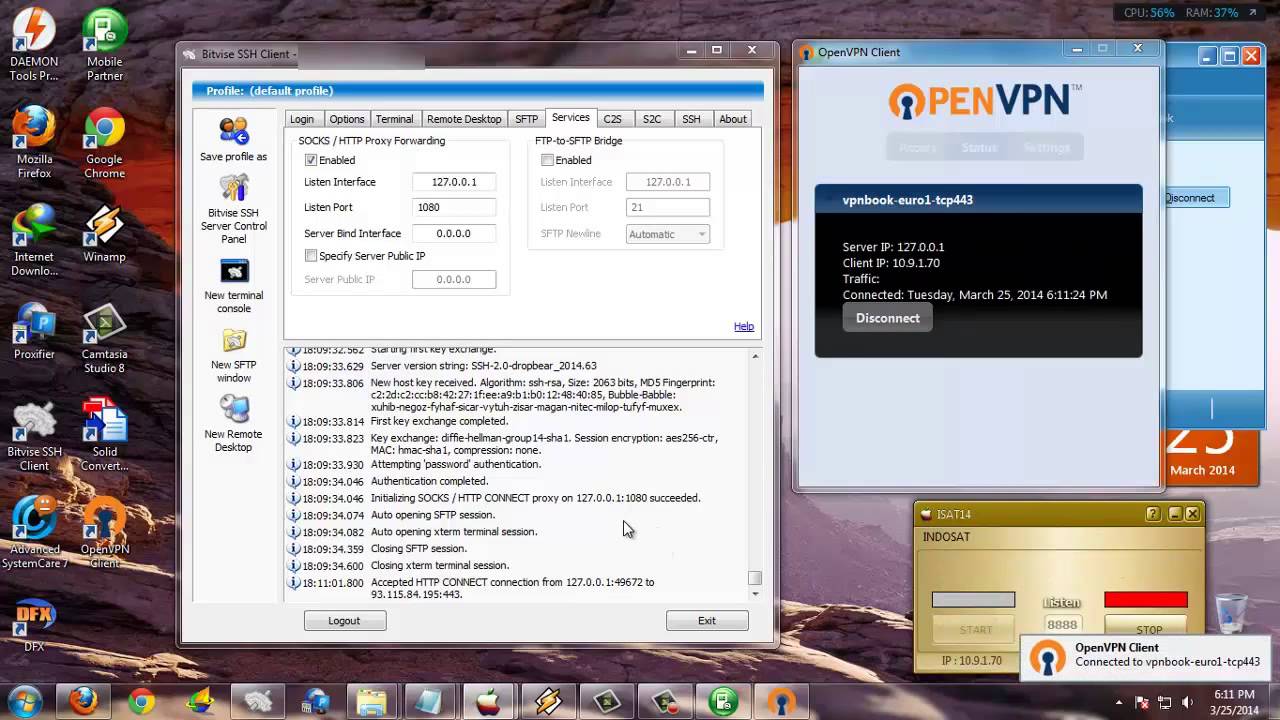The image size is (1280, 720).
Task: Select Winamp desktop icon
Action: coord(104,235)
